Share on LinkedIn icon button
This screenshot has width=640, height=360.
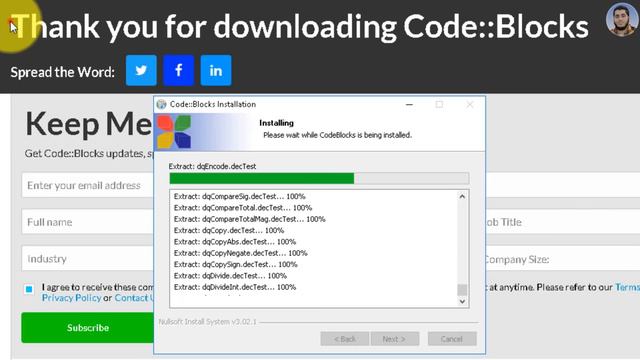[216, 70]
